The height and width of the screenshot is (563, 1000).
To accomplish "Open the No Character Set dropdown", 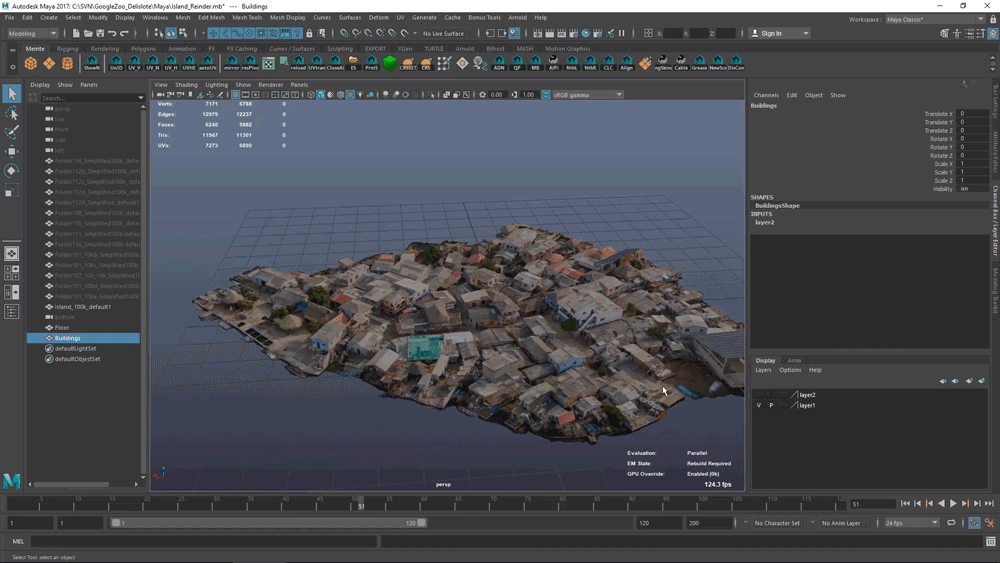I will pos(777,523).
